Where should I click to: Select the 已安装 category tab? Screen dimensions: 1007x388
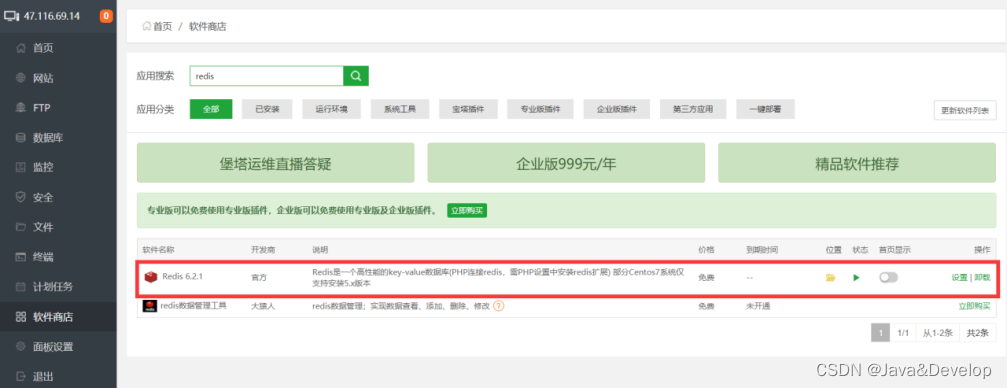pyautogui.click(x=267, y=109)
